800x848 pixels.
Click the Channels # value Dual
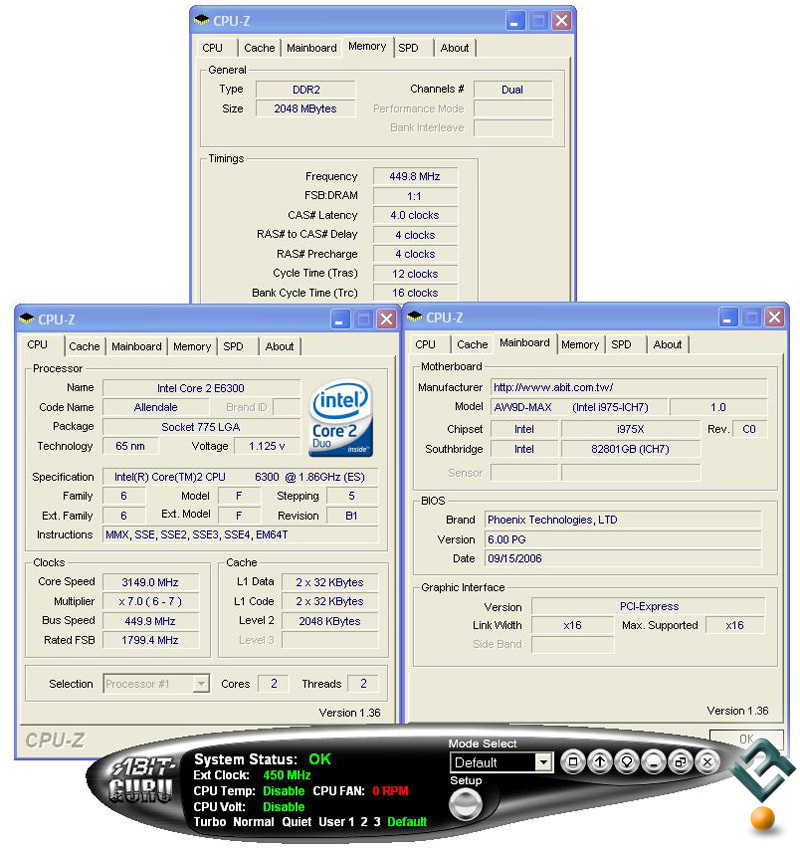tap(512, 90)
